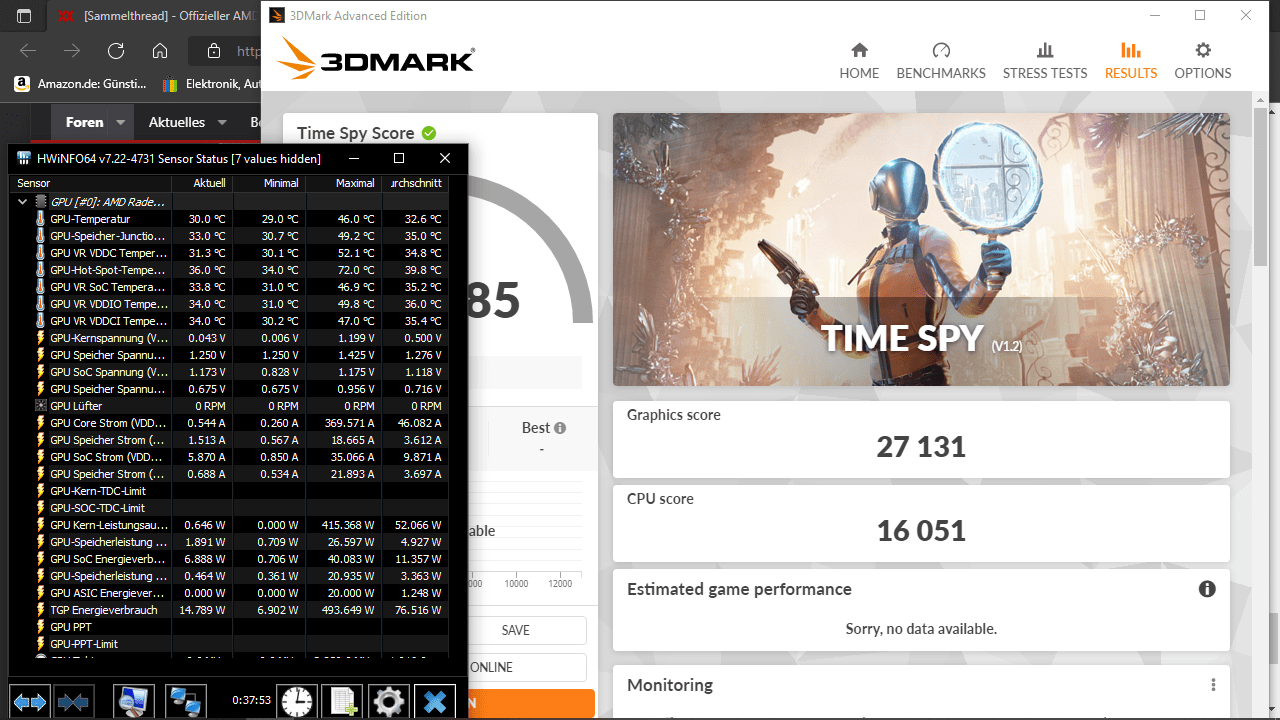Click the Graphics score value 27 131
The height and width of the screenshot is (720, 1280).
coord(921,446)
